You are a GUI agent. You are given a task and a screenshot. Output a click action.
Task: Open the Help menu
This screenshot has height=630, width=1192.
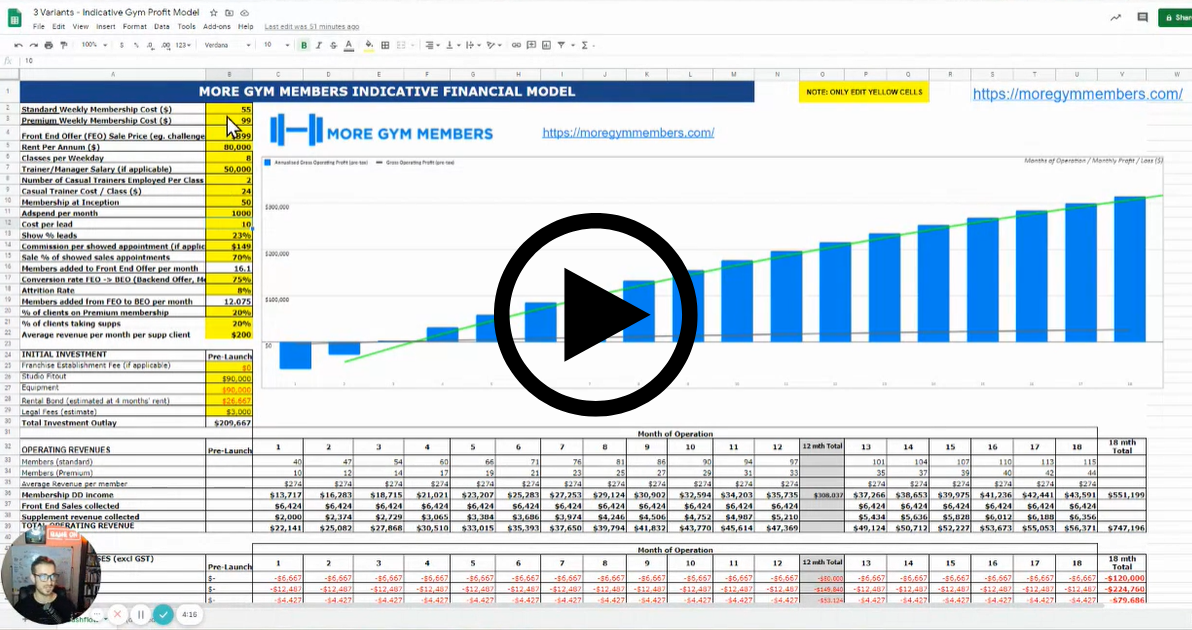(x=246, y=27)
